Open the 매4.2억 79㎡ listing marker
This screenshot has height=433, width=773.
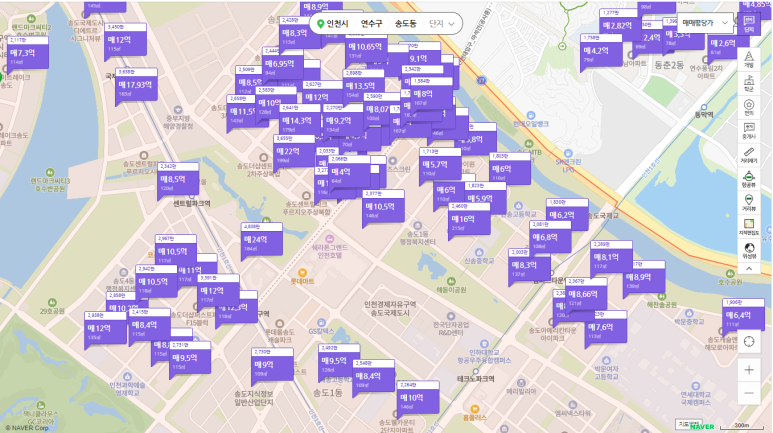(601, 50)
